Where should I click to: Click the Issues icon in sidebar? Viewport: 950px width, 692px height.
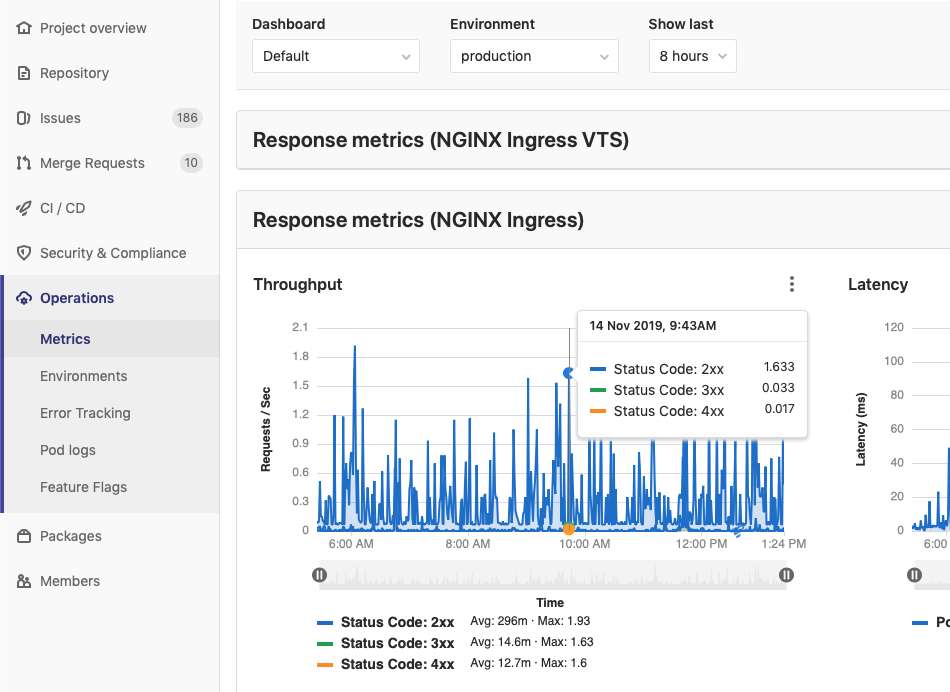[x=24, y=118]
